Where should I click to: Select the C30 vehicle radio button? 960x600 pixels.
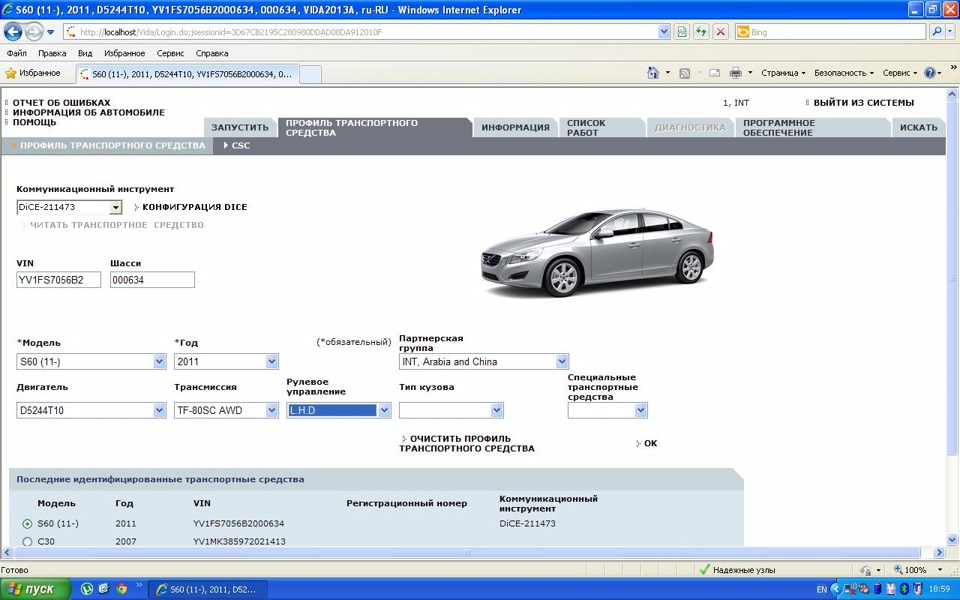(x=27, y=542)
